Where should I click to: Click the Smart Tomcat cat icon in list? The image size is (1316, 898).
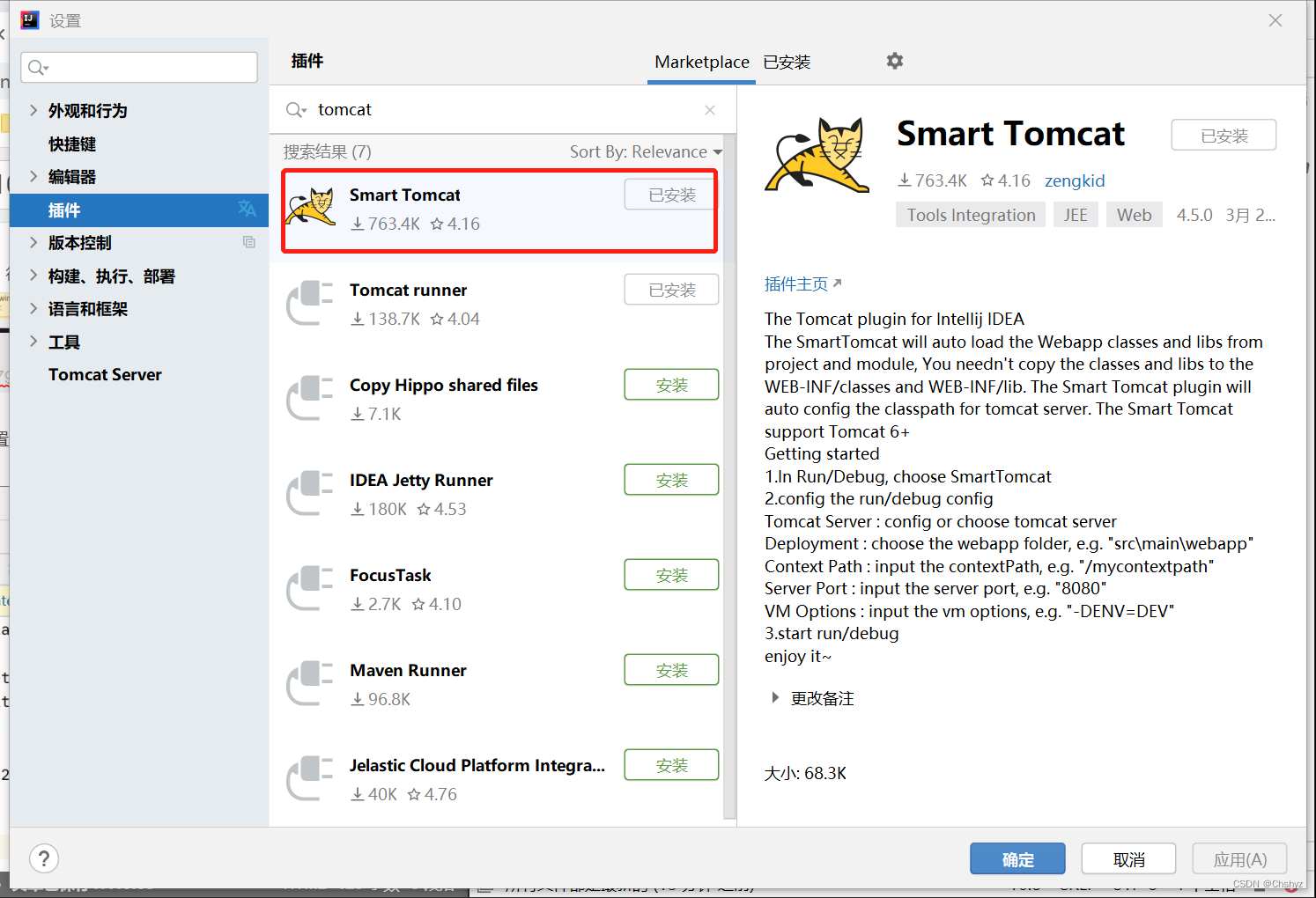(x=312, y=207)
